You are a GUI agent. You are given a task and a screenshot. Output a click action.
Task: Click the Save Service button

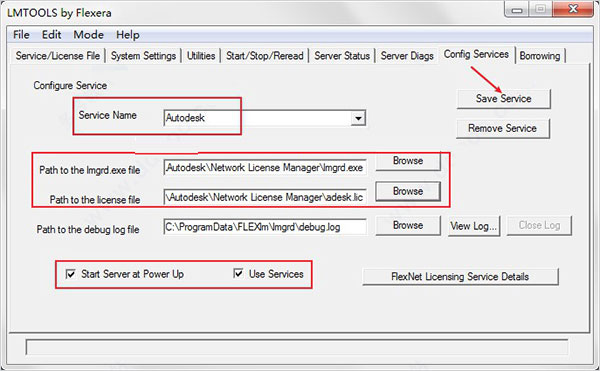coord(504,99)
